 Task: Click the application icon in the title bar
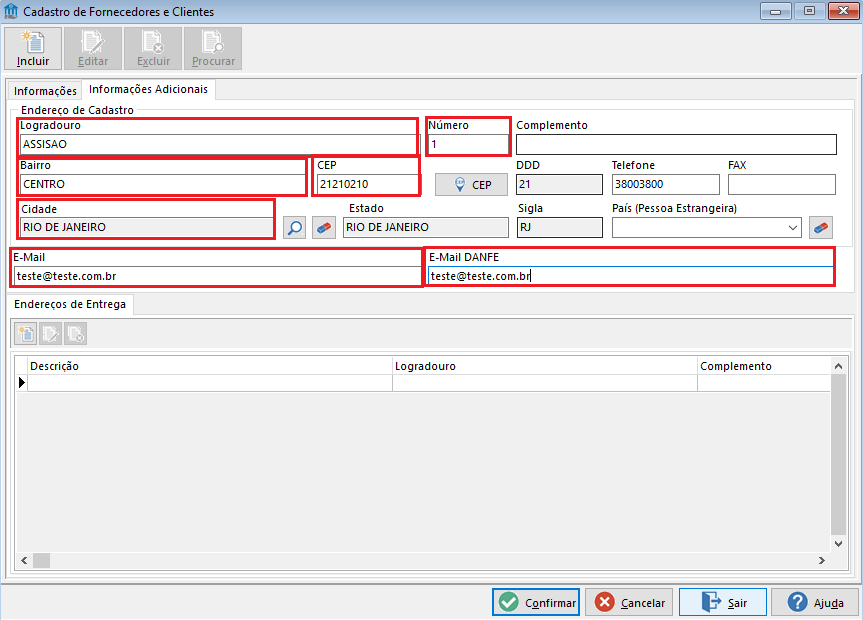tap(11, 11)
